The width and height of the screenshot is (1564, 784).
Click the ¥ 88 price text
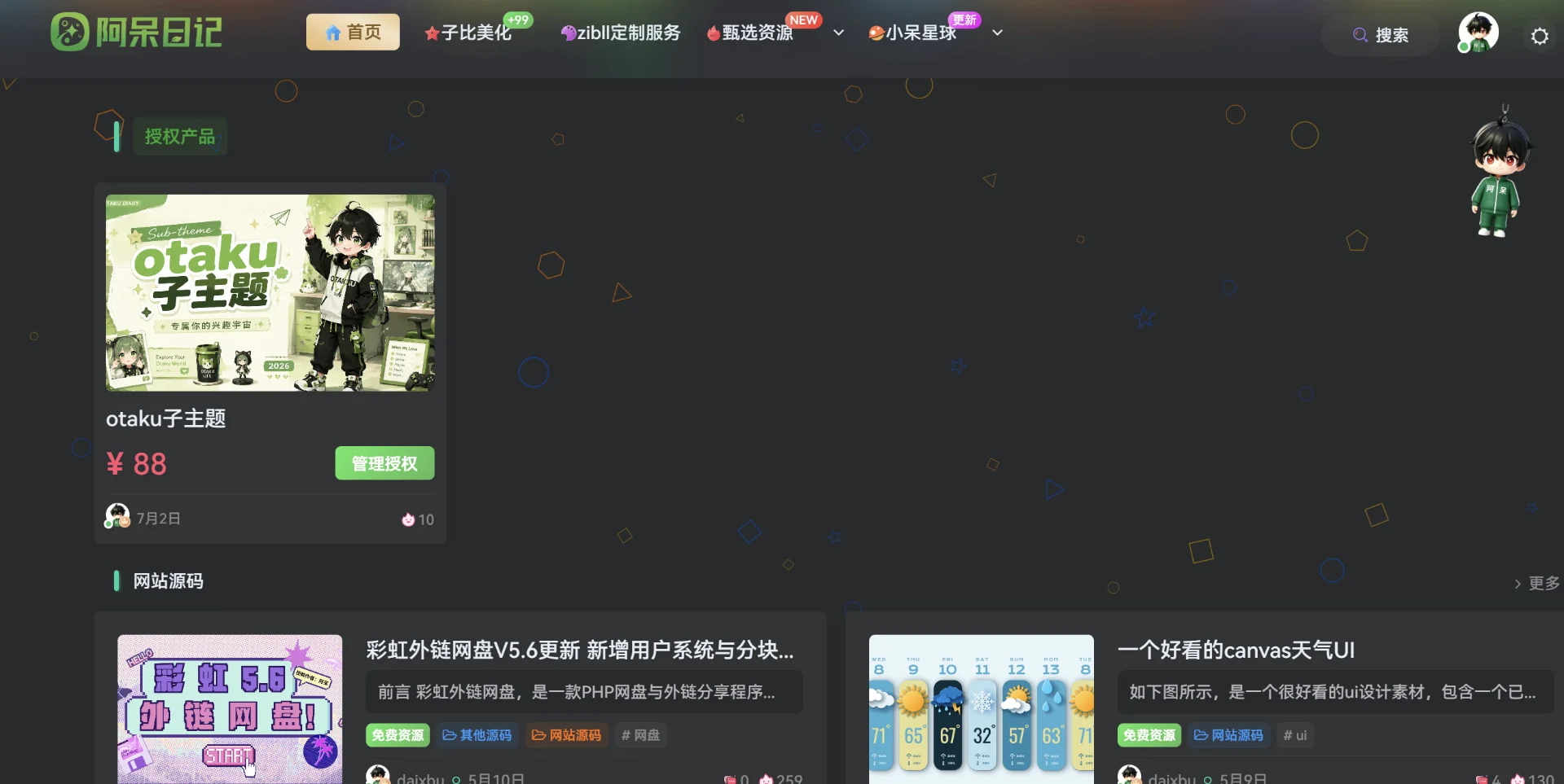coord(136,464)
